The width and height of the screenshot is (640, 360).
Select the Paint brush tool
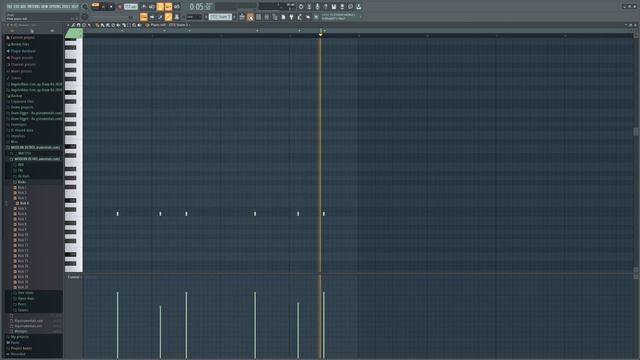[102, 25]
